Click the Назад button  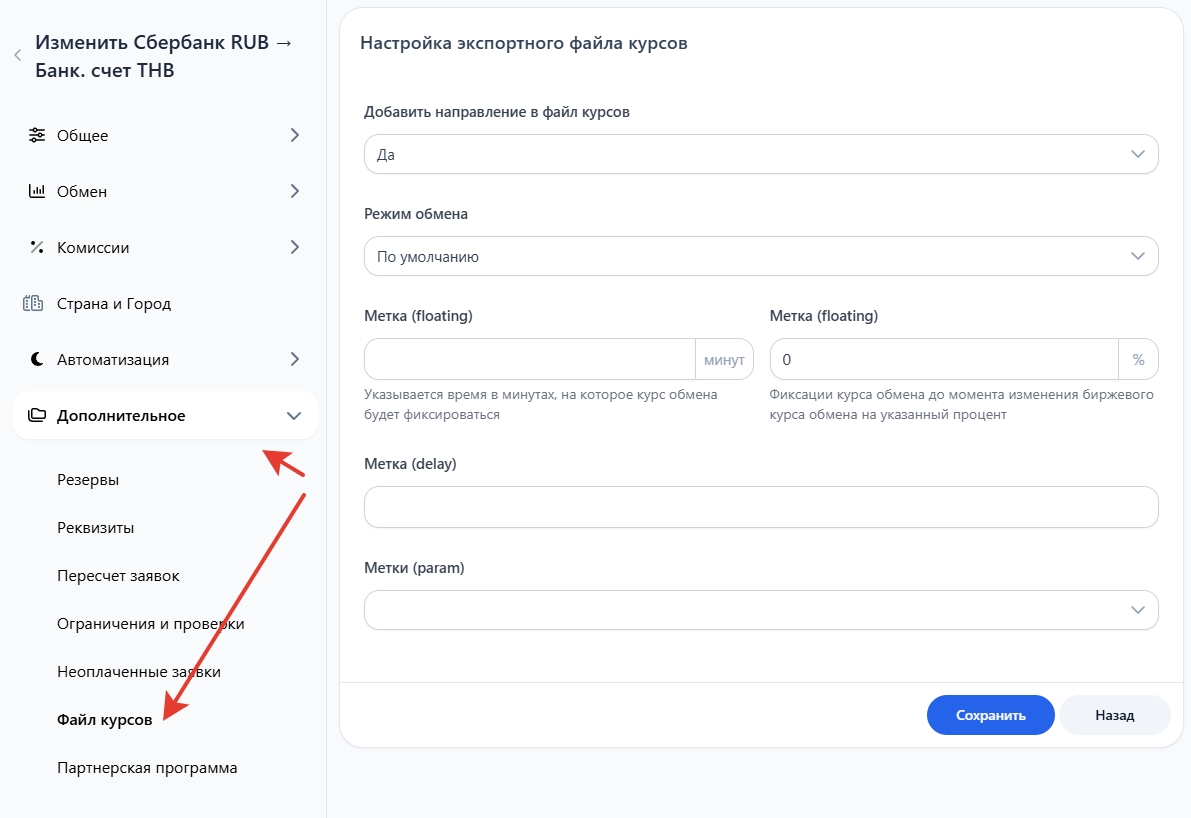click(1114, 715)
